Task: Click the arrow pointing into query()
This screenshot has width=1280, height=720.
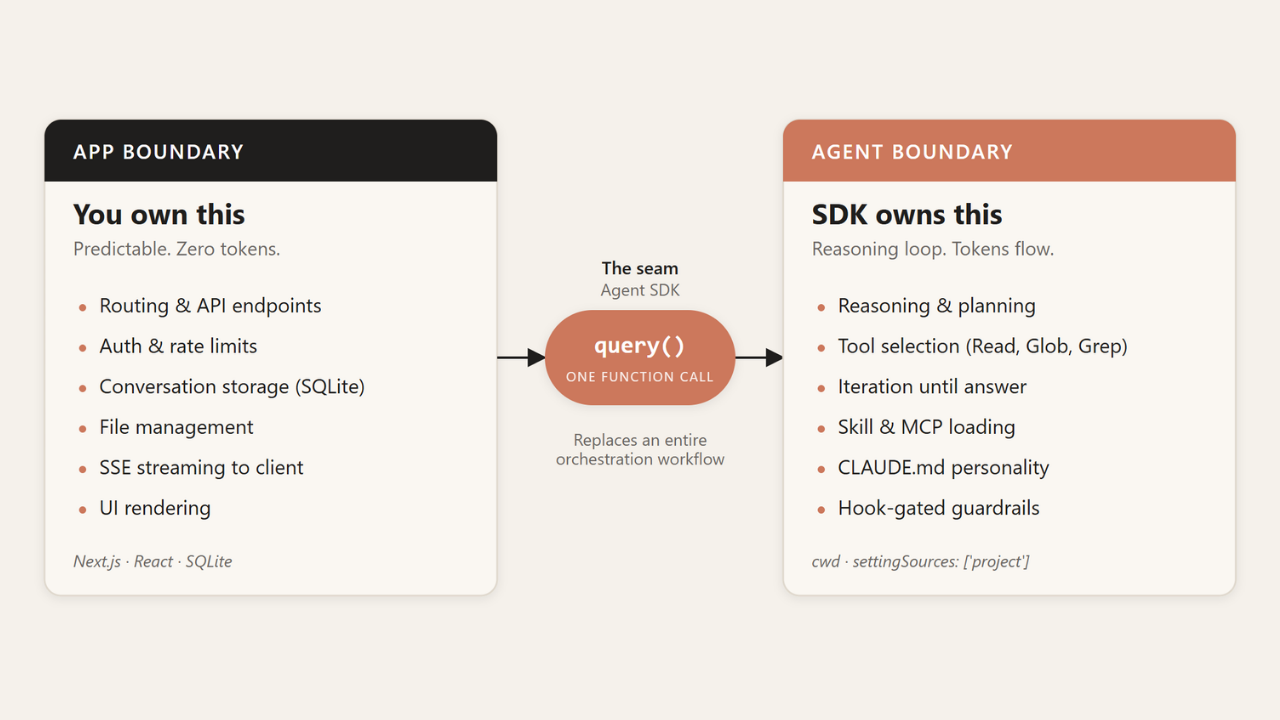Action: [521, 357]
